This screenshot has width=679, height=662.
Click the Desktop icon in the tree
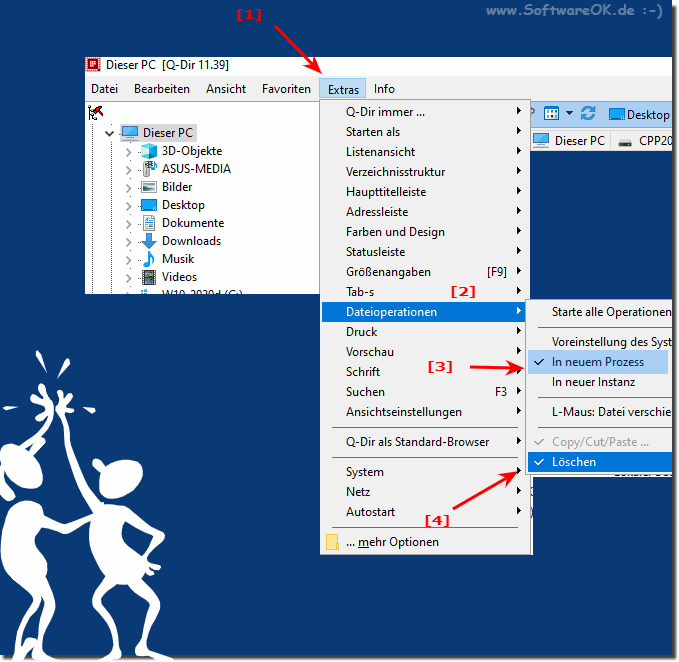tap(149, 205)
